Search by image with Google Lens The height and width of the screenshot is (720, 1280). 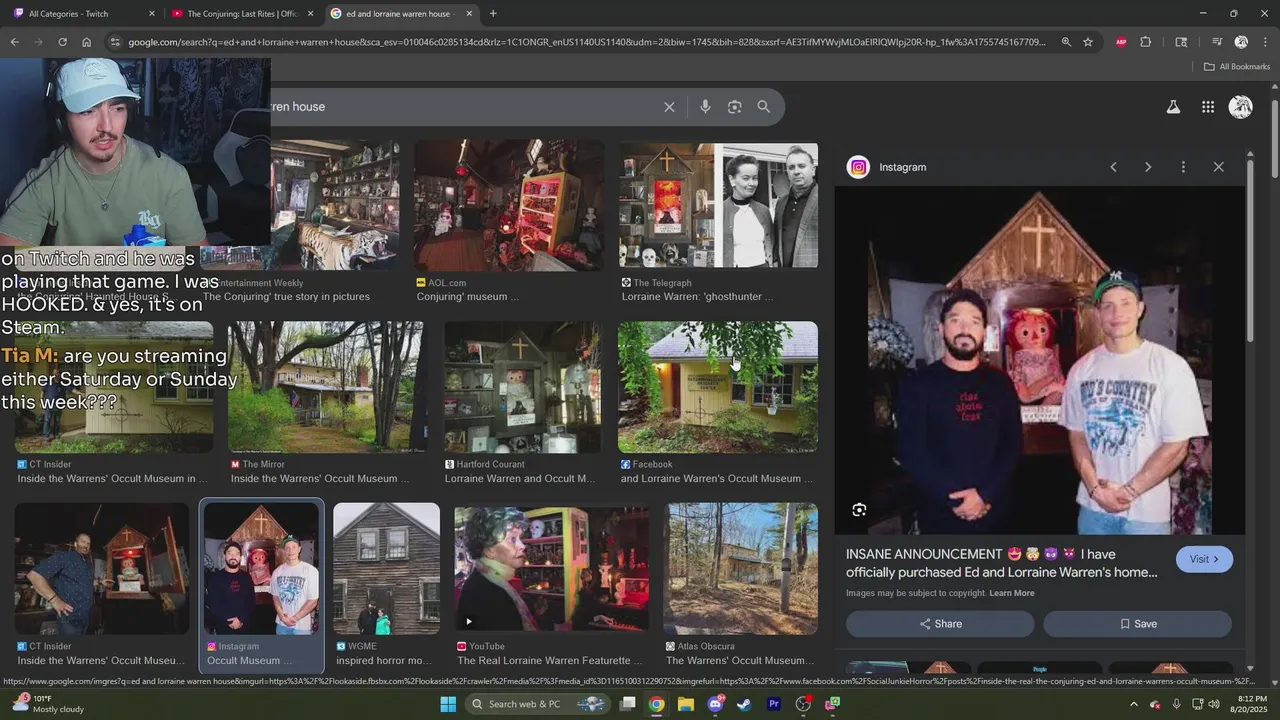tap(735, 107)
